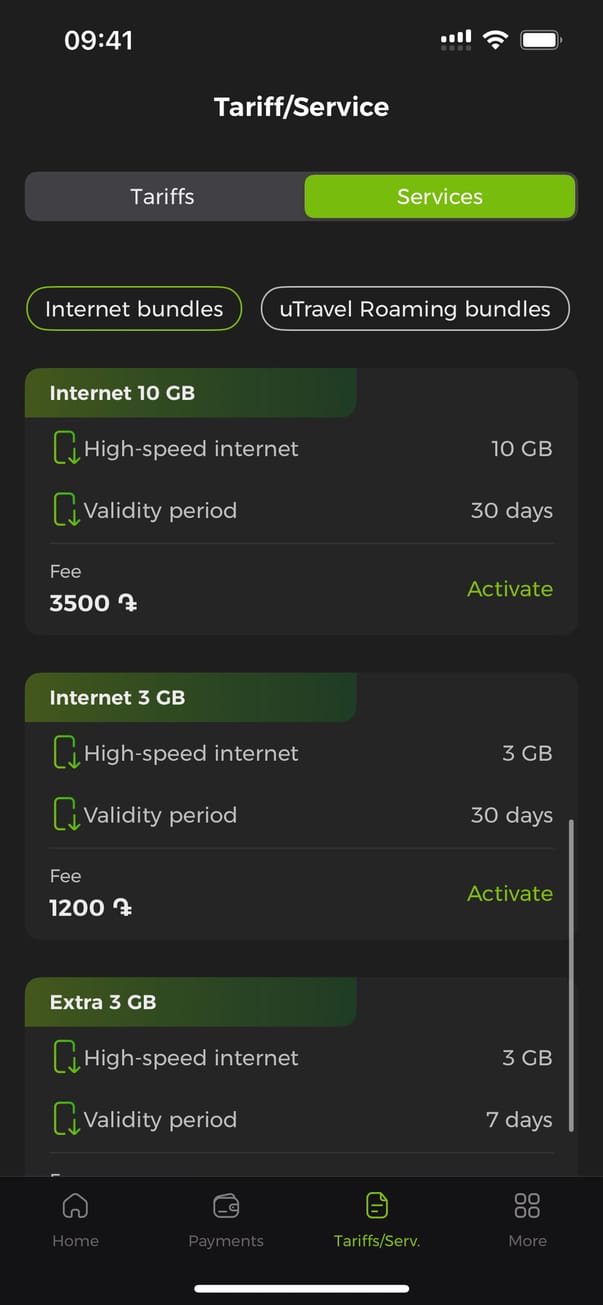Tap Validity period icon in Extra 3 GB
Screen dimensions: 603x1305
[x=66, y=1119]
